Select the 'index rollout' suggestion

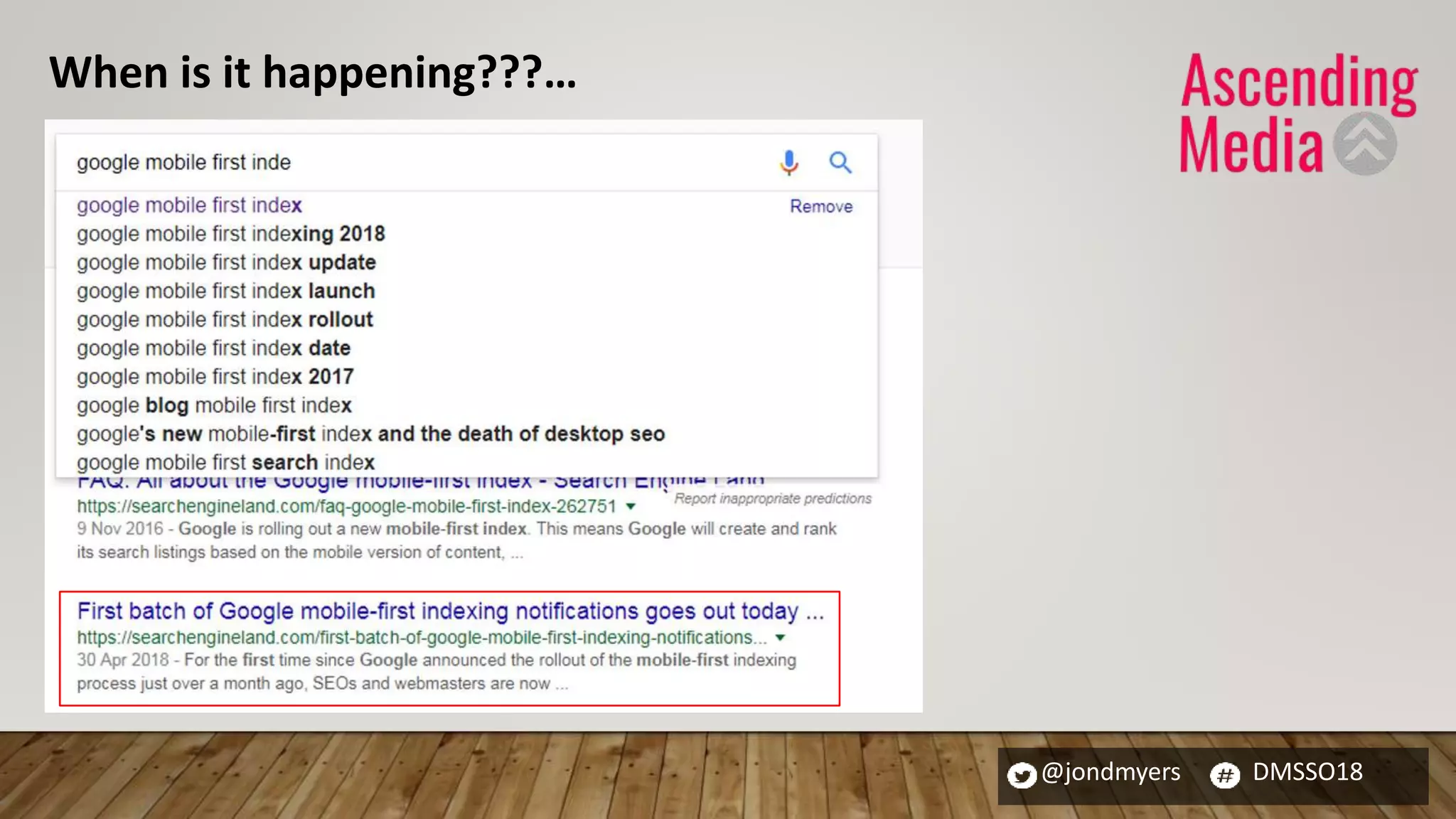[225, 319]
